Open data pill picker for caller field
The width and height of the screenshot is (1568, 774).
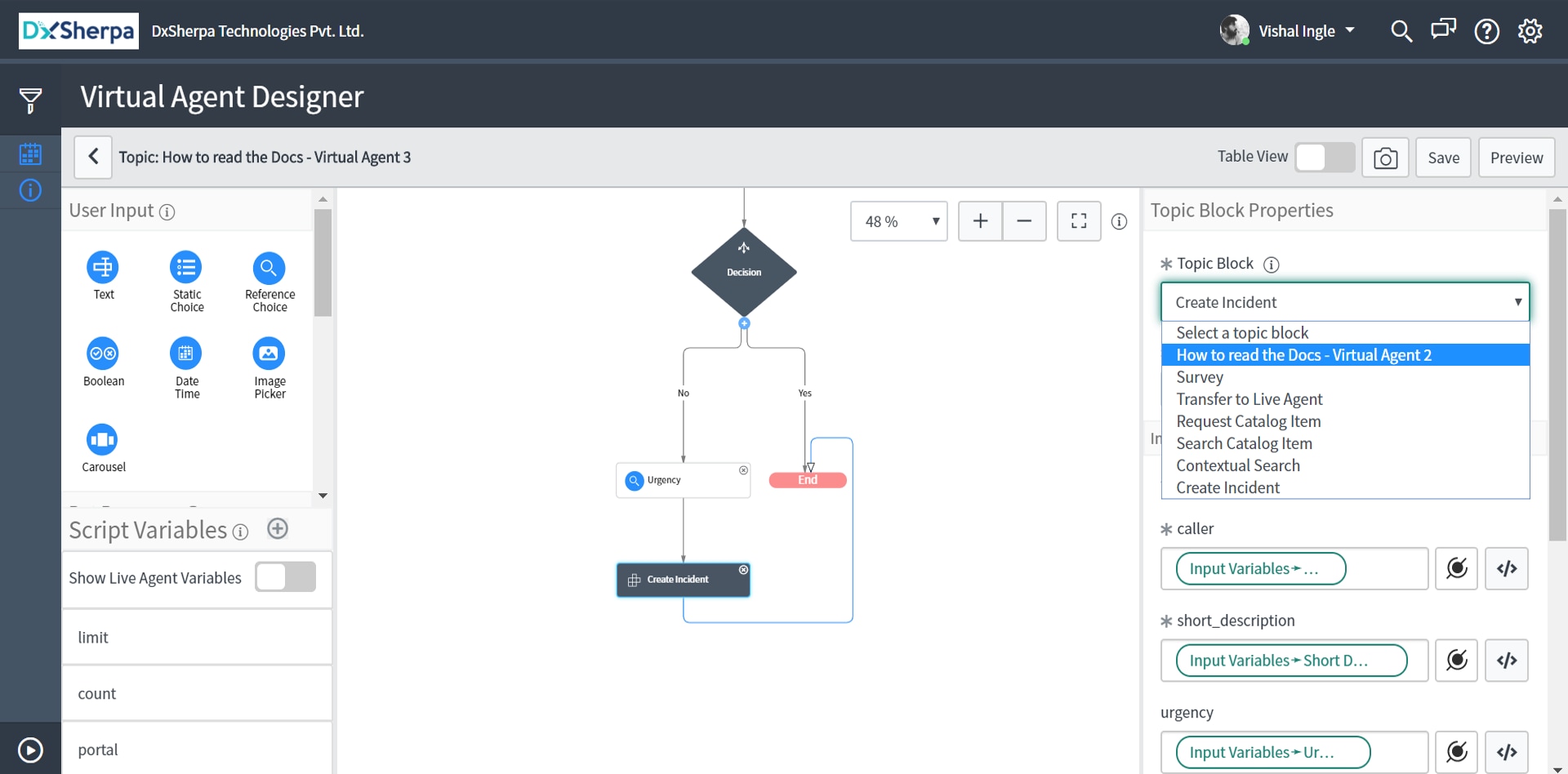pos(1457,568)
